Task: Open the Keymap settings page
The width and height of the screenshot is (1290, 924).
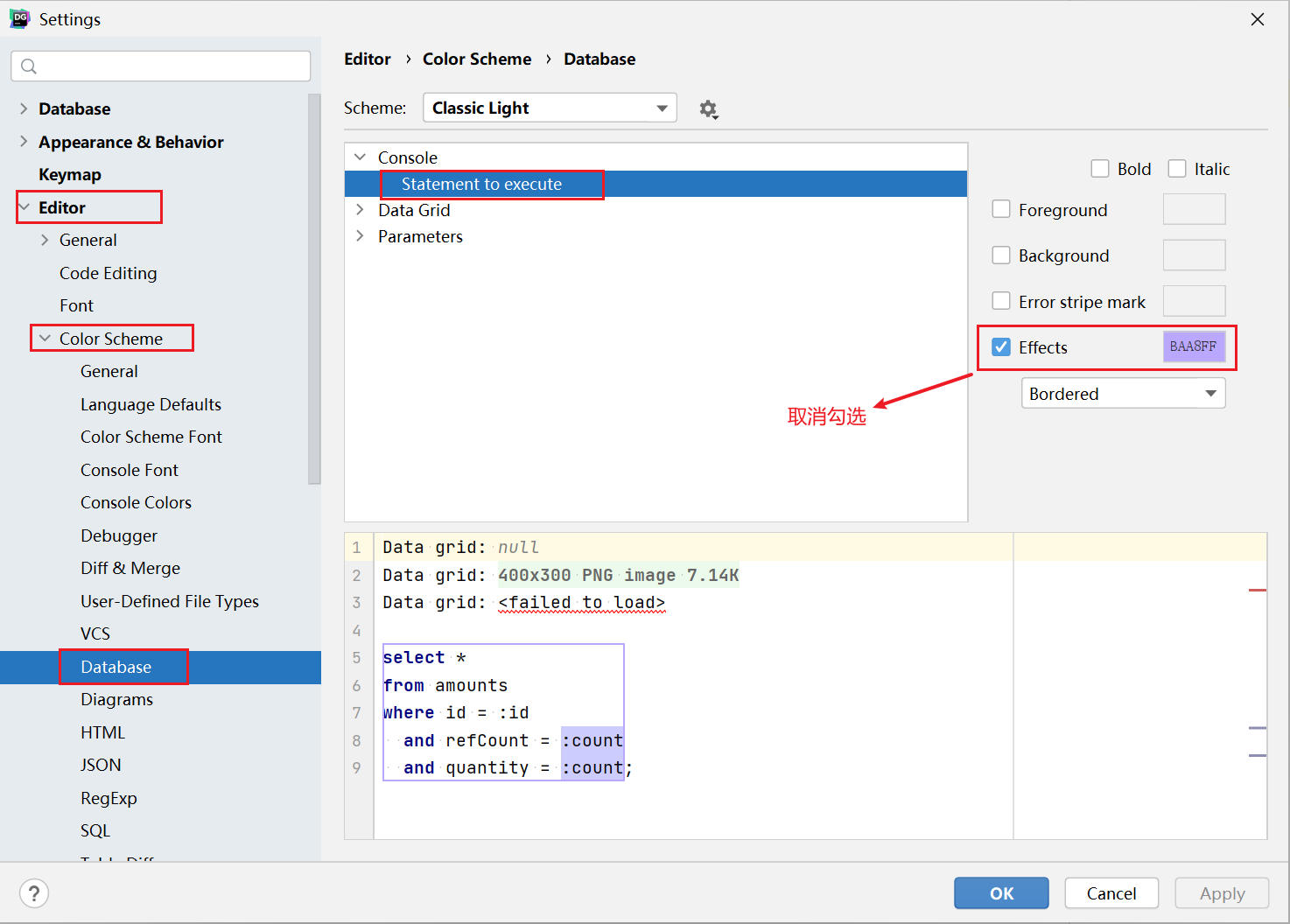Action: pyautogui.click(x=70, y=175)
